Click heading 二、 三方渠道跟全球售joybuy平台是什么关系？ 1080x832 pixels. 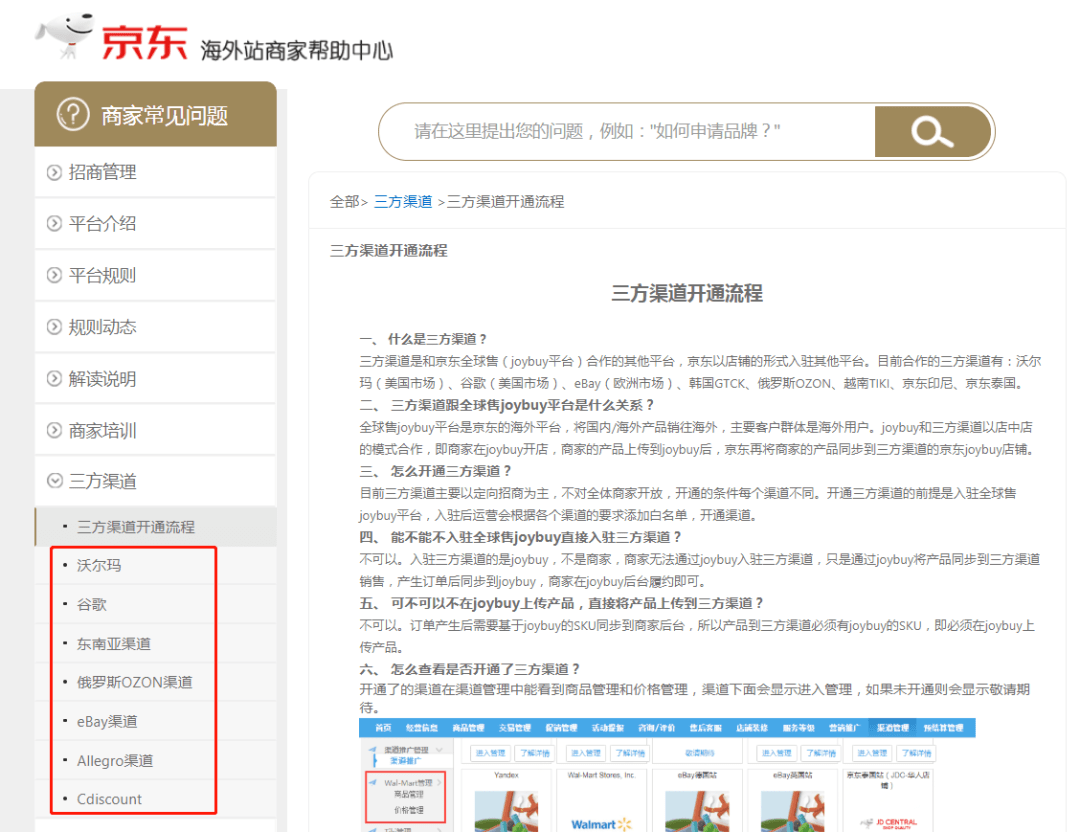coord(506,405)
